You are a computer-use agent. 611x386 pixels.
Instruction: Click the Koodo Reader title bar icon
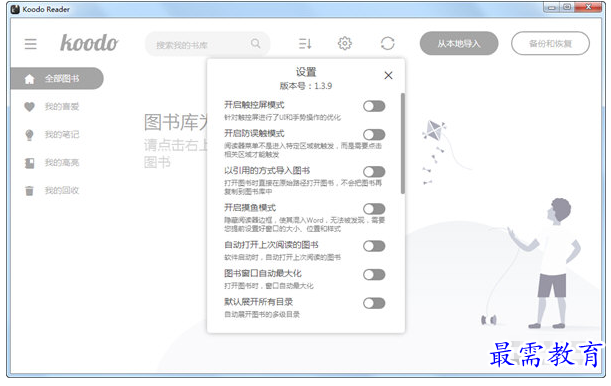click(15, 9)
